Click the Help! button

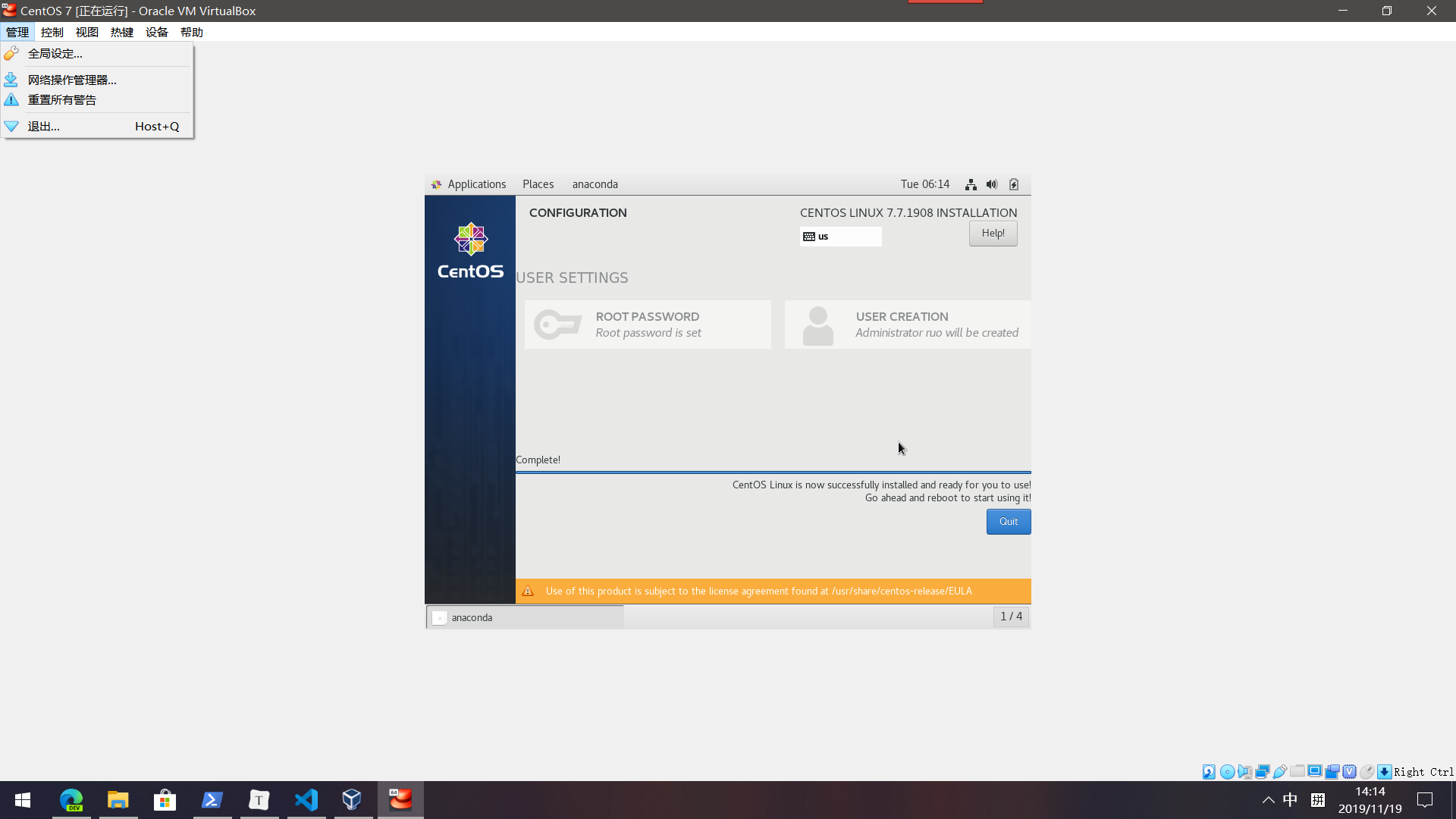tap(993, 234)
